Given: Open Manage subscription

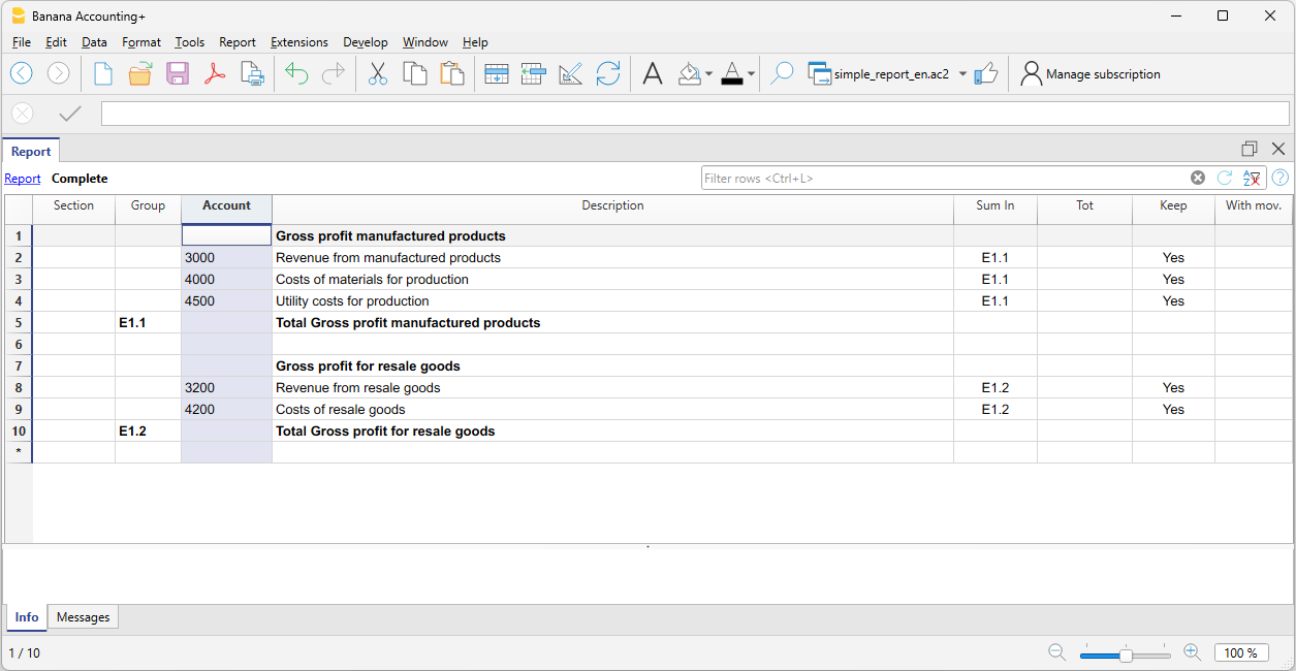Looking at the screenshot, I should point(1103,73).
